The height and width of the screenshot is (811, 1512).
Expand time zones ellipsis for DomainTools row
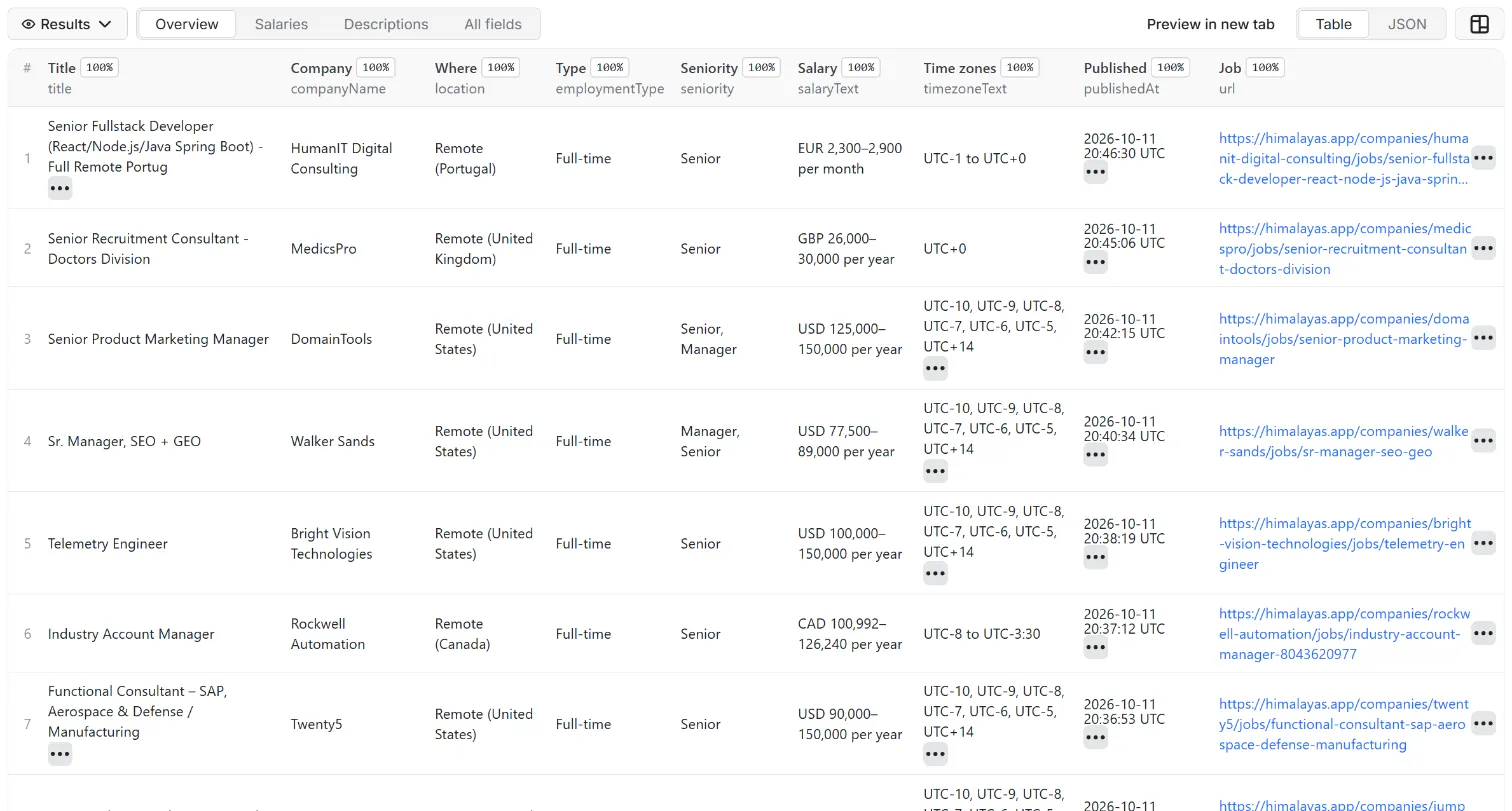(x=935, y=368)
